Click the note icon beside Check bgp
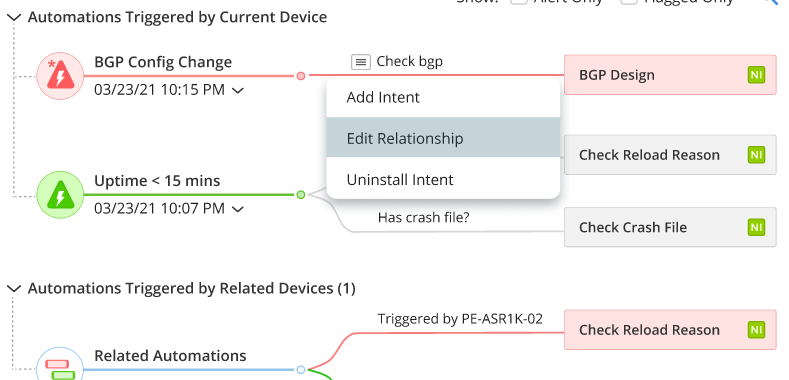 [360, 62]
